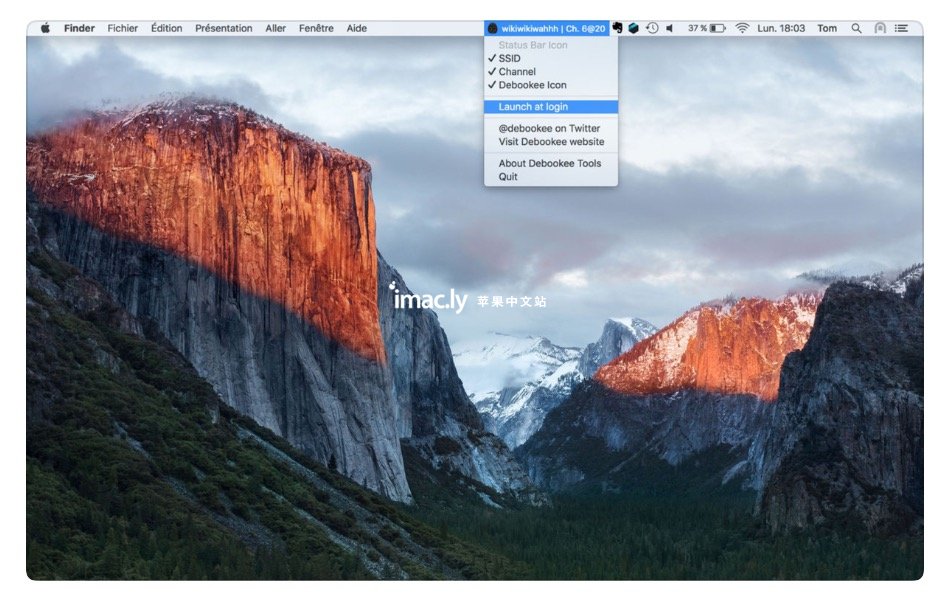The image size is (936, 598).
Task: Open @debookee on Twitter
Action: point(551,128)
